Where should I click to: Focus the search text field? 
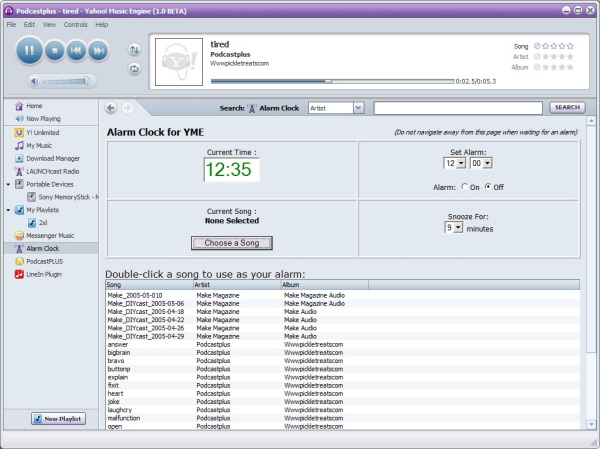[x=458, y=108]
